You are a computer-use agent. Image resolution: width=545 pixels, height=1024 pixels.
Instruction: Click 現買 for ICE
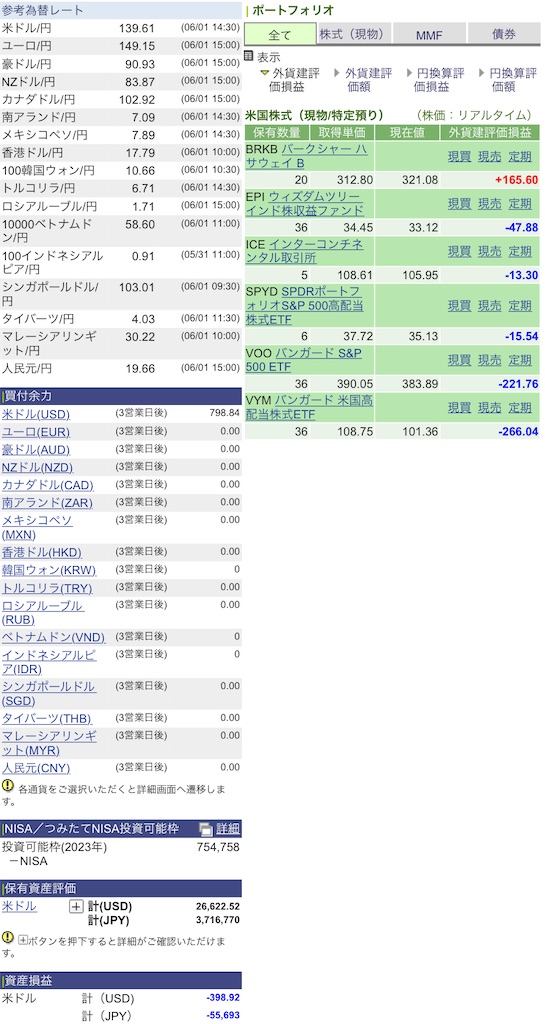click(x=459, y=251)
